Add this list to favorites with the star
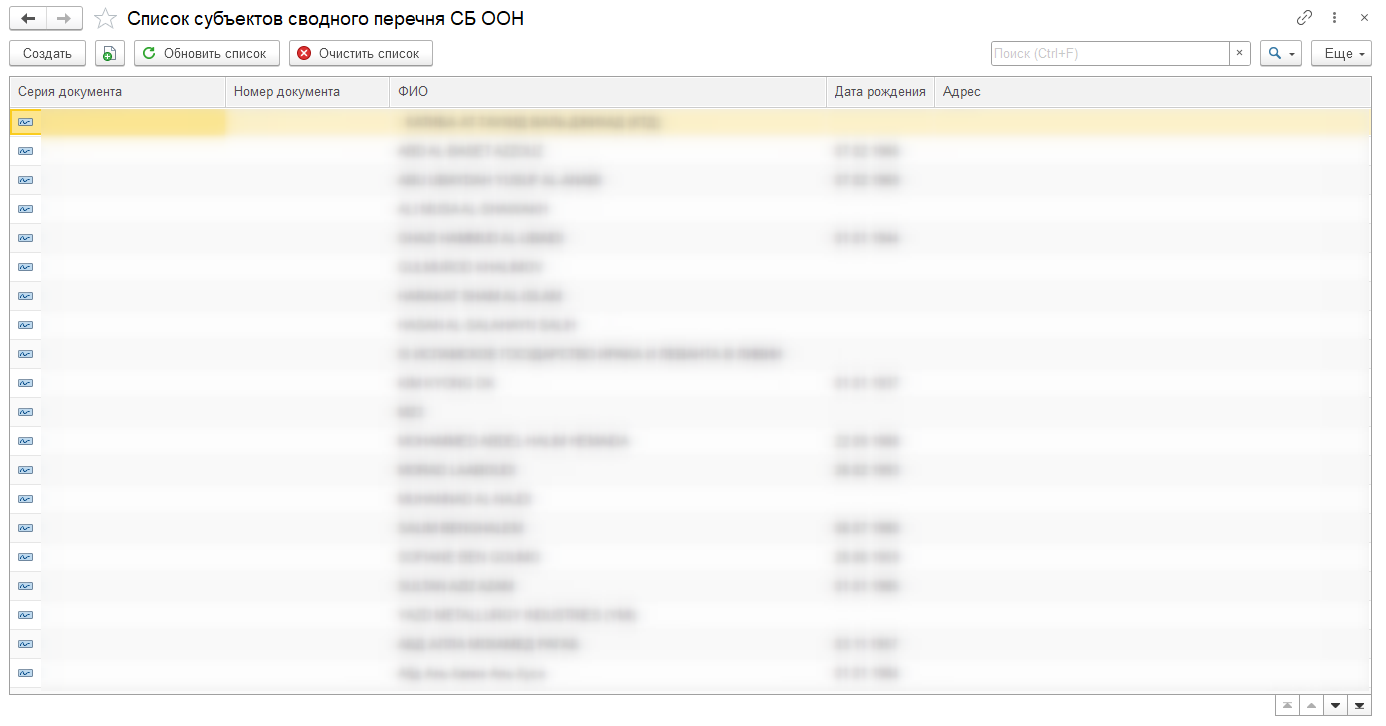Image resolution: width=1386 pixels, height=726 pixels. pos(105,18)
